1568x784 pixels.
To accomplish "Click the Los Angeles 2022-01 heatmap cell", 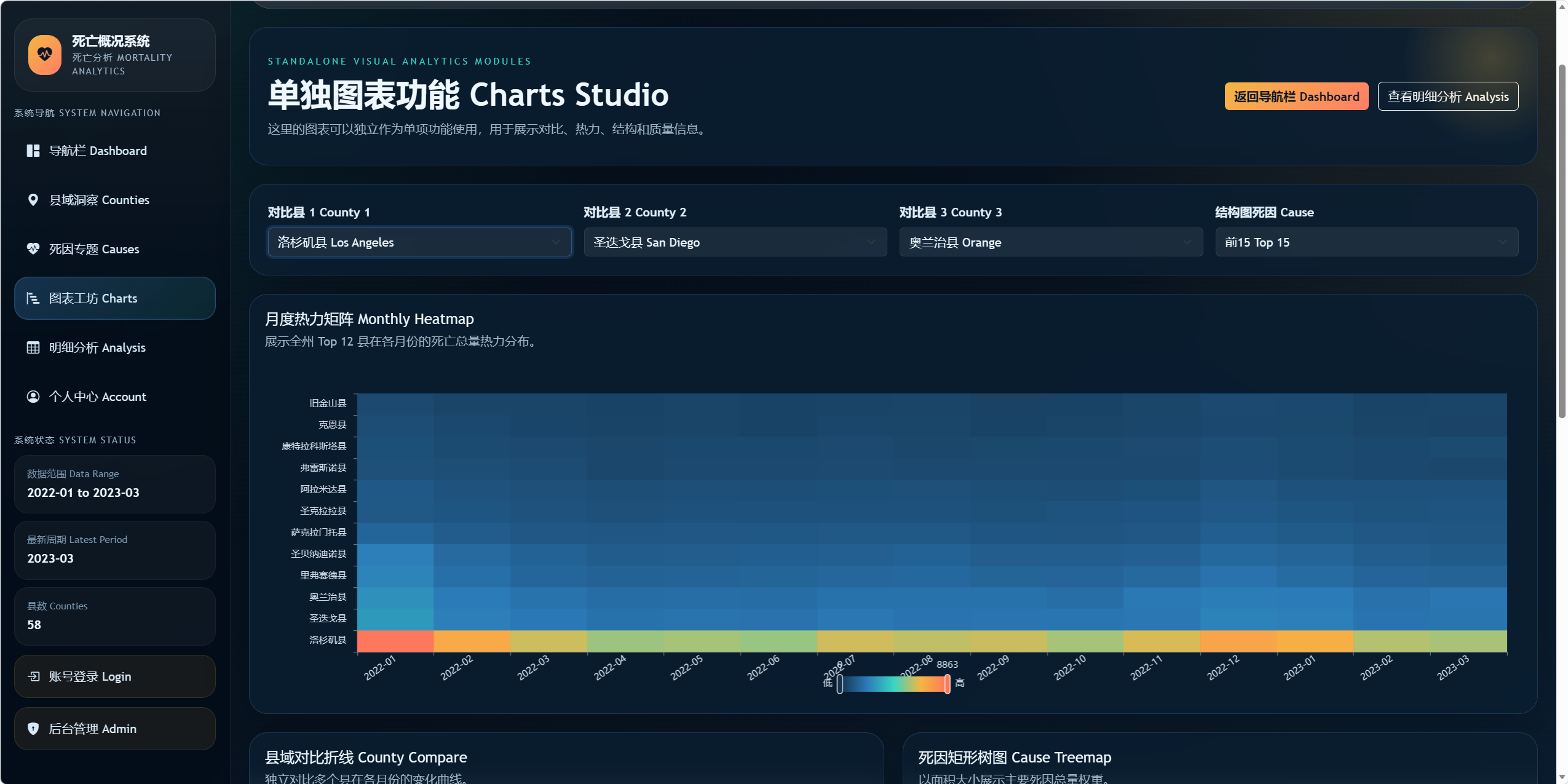I will tap(395, 641).
